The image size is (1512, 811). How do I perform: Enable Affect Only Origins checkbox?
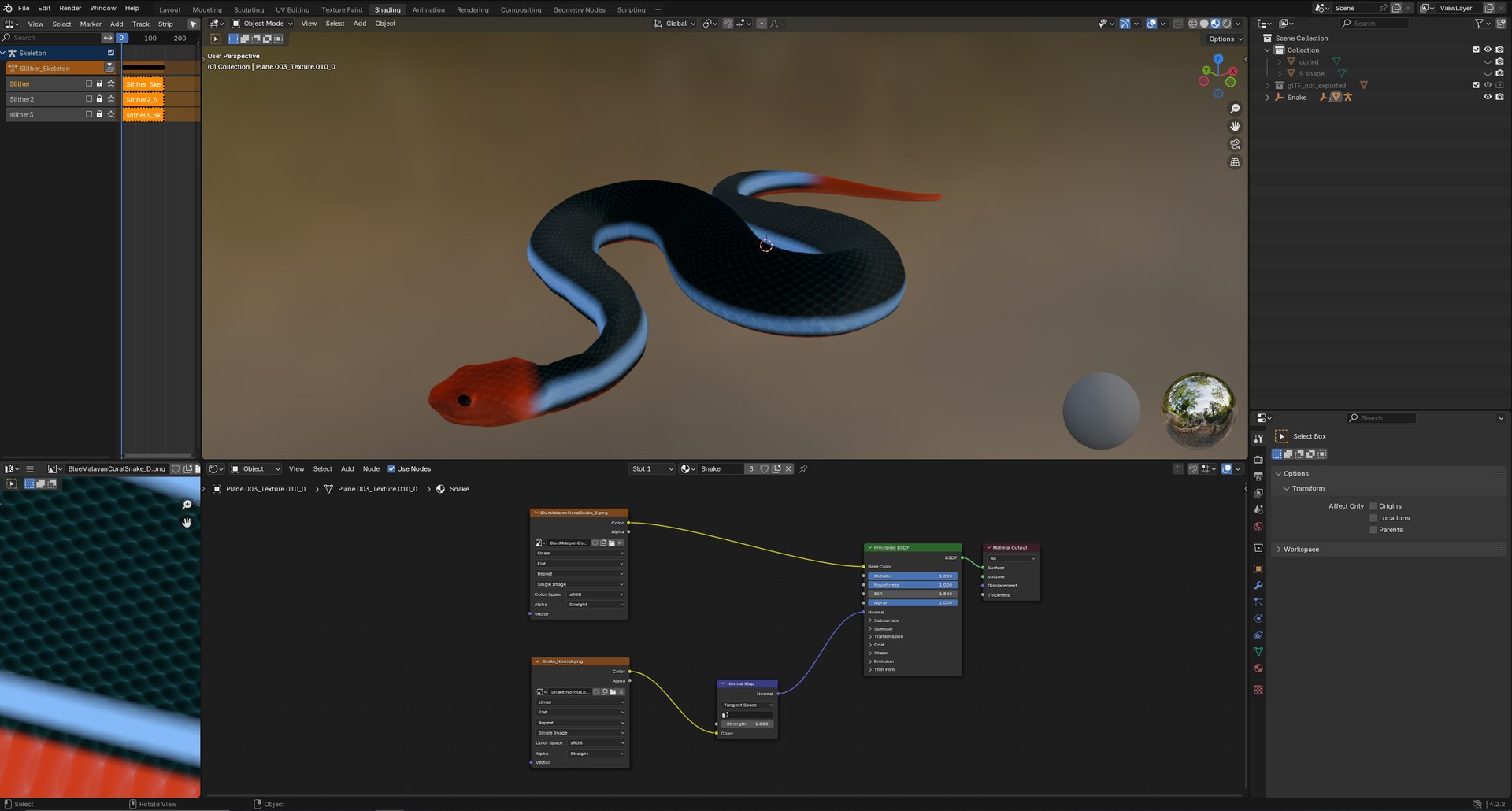click(1373, 506)
